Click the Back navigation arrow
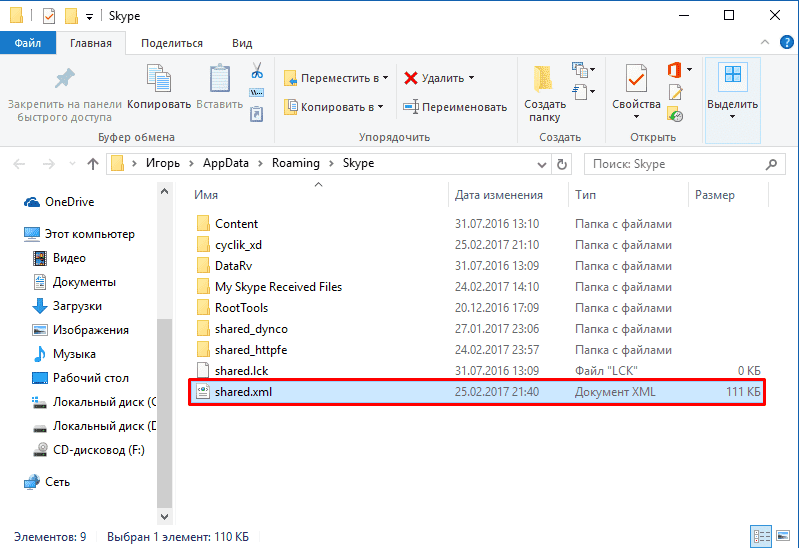 click(19, 164)
